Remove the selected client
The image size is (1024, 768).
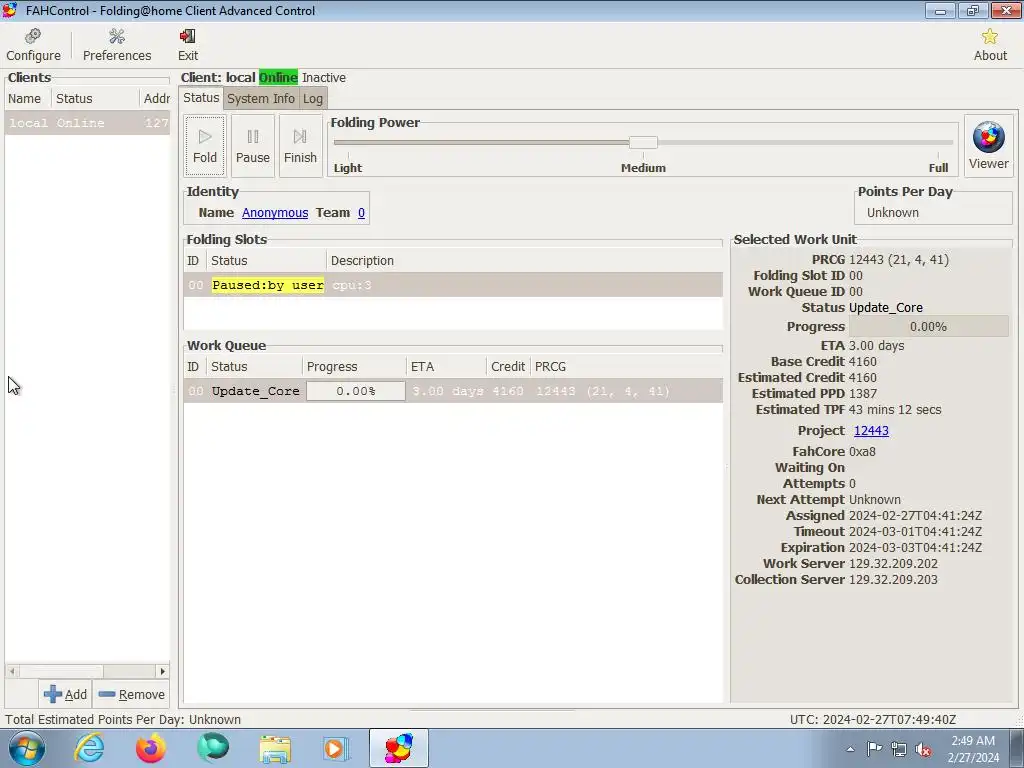pyautogui.click(x=131, y=694)
